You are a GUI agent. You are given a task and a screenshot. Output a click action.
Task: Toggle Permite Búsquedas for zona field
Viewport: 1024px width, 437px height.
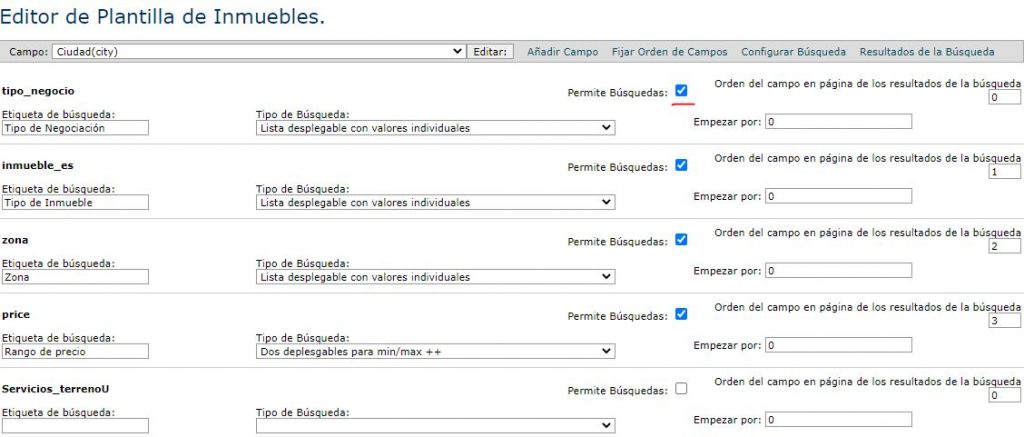point(681,240)
